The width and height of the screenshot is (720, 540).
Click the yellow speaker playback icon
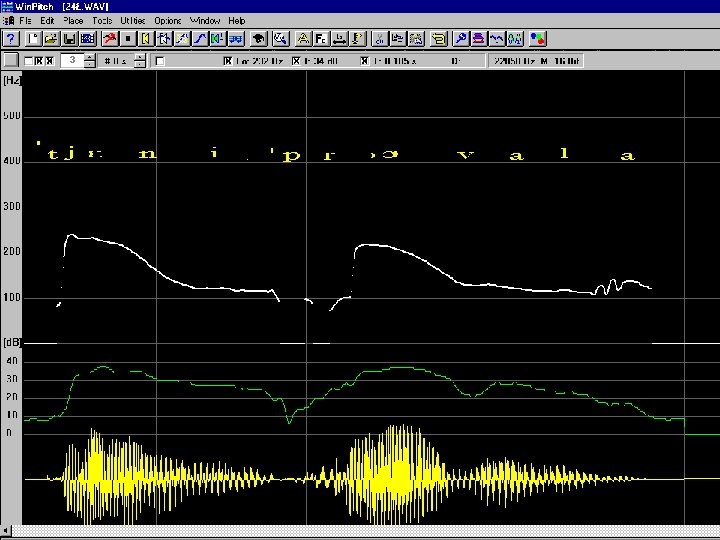click(x=146, y=39)
